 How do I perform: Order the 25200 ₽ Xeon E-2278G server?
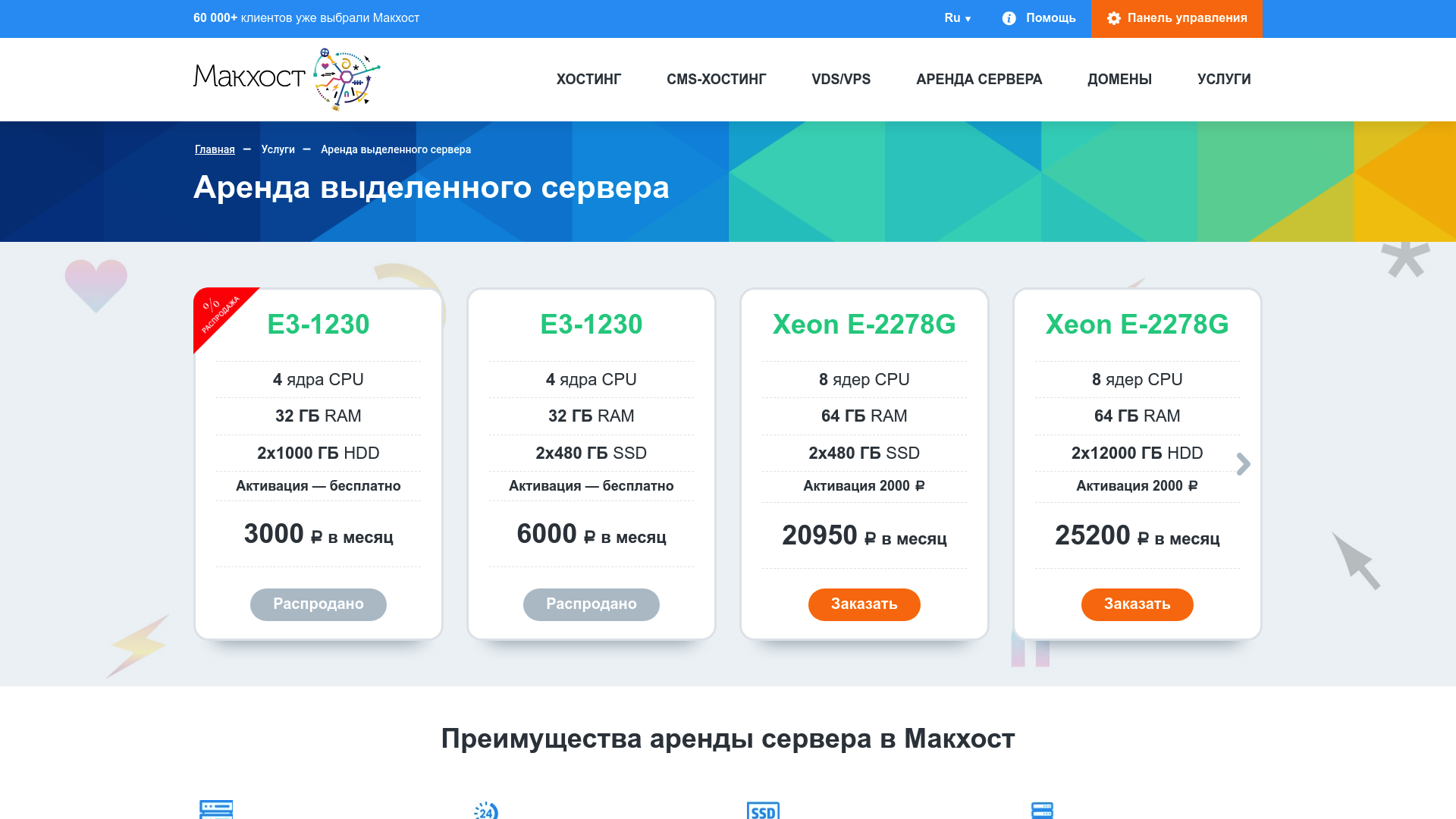pos(1137,604)
